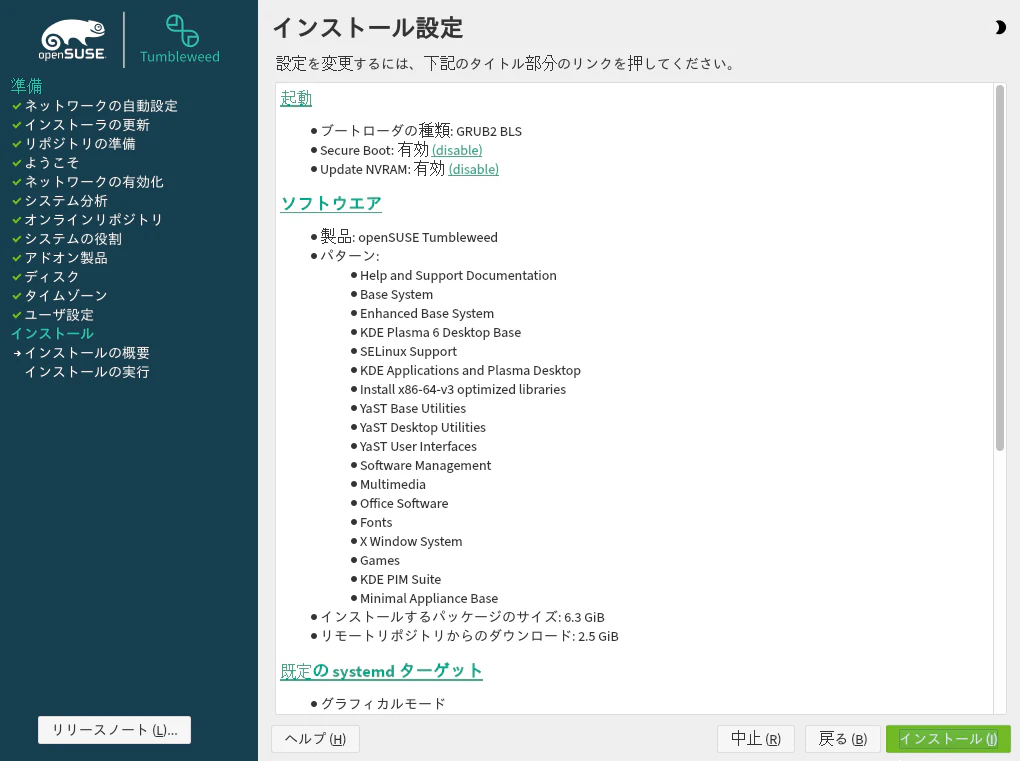Click the グラフィカルモード entry

383,704
